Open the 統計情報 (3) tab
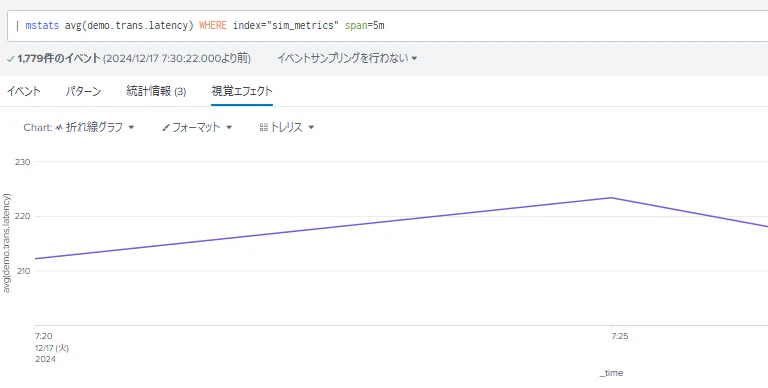Screen dimensions: 768x388 tap(156, 91)
